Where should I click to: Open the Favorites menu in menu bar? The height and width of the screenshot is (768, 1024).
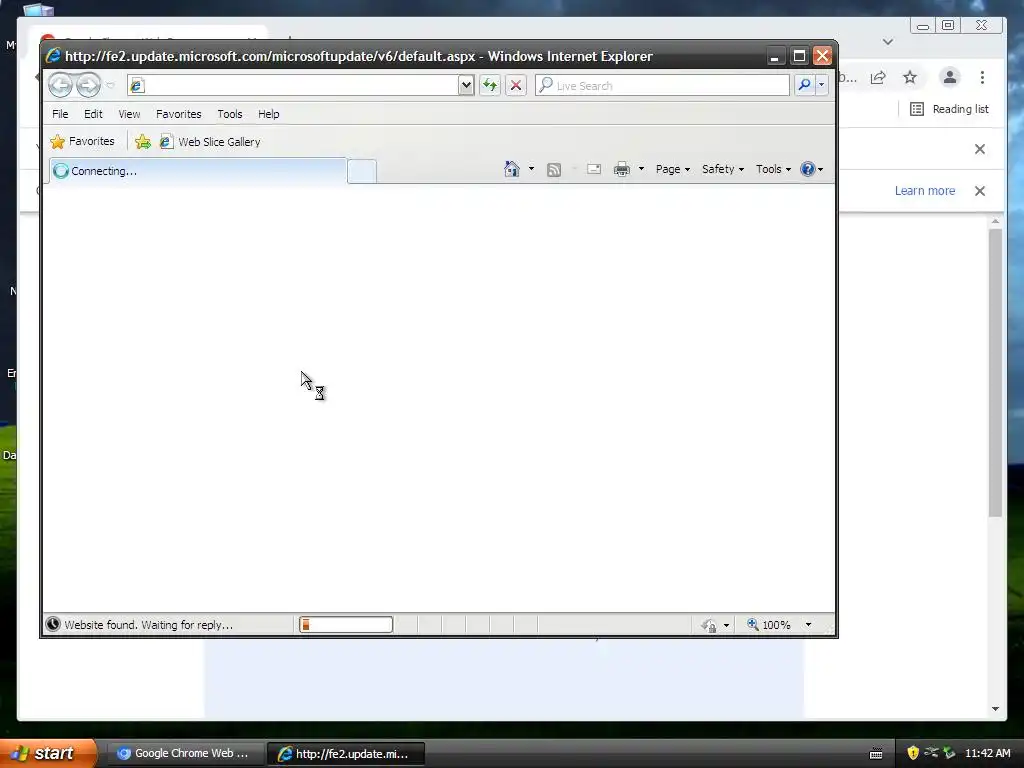pos(178,114)
